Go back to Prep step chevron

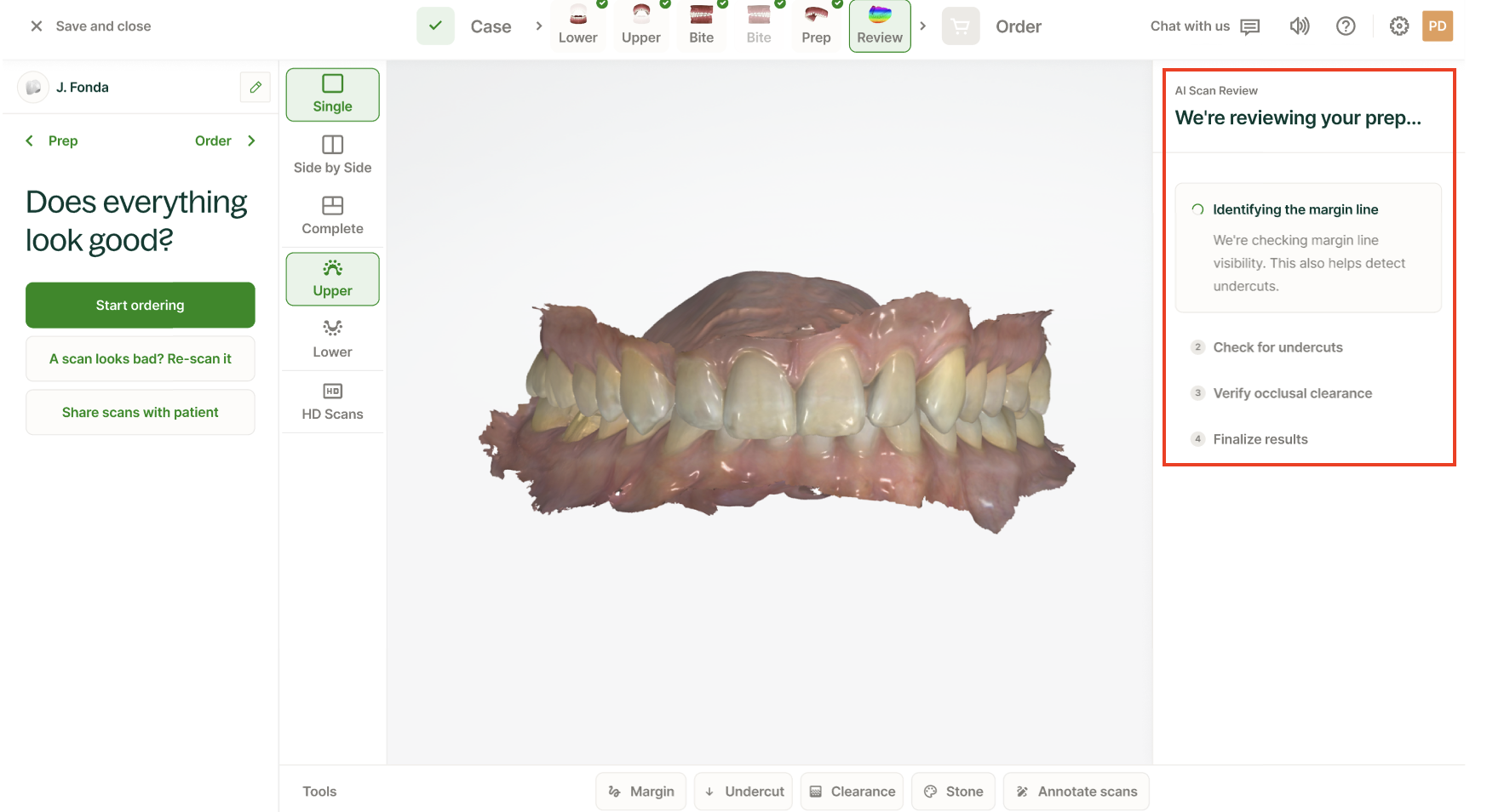pyautogui.click(x=30, y=140)
